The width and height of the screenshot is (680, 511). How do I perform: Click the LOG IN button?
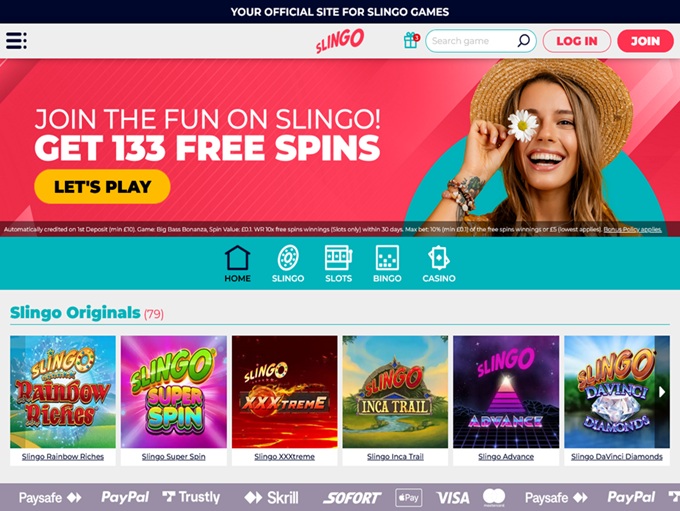pos(577,41)
